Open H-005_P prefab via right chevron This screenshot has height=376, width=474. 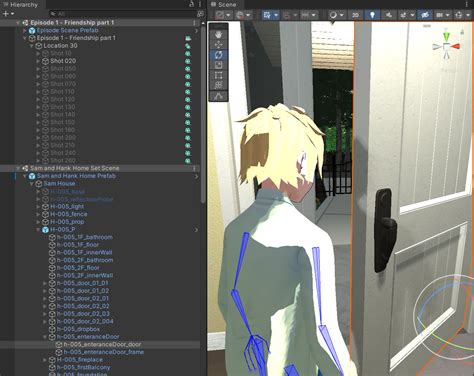tap(196, 230)
